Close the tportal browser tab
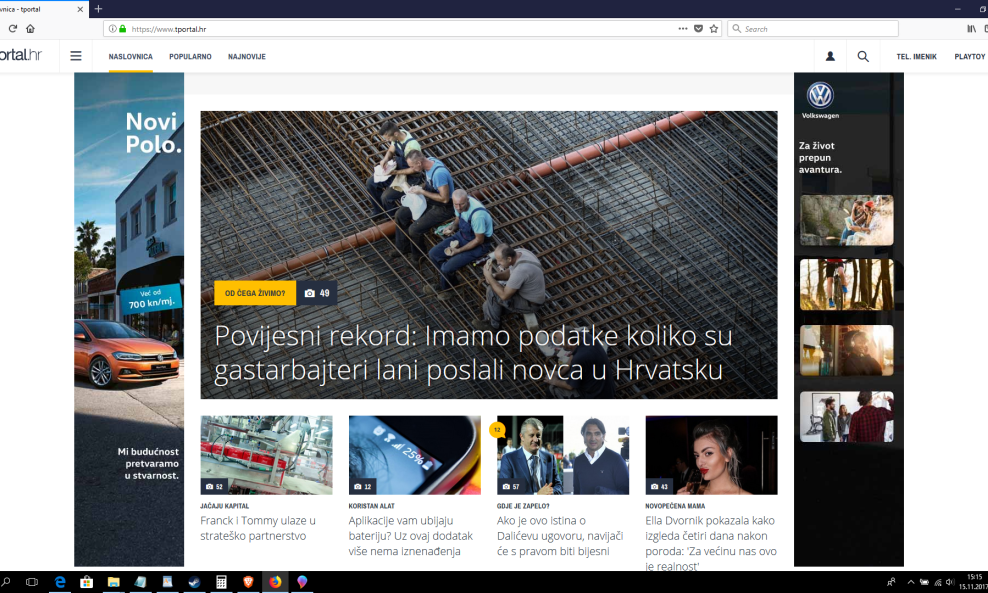Screen dimensions: 988x593 (x=80, y=9)
